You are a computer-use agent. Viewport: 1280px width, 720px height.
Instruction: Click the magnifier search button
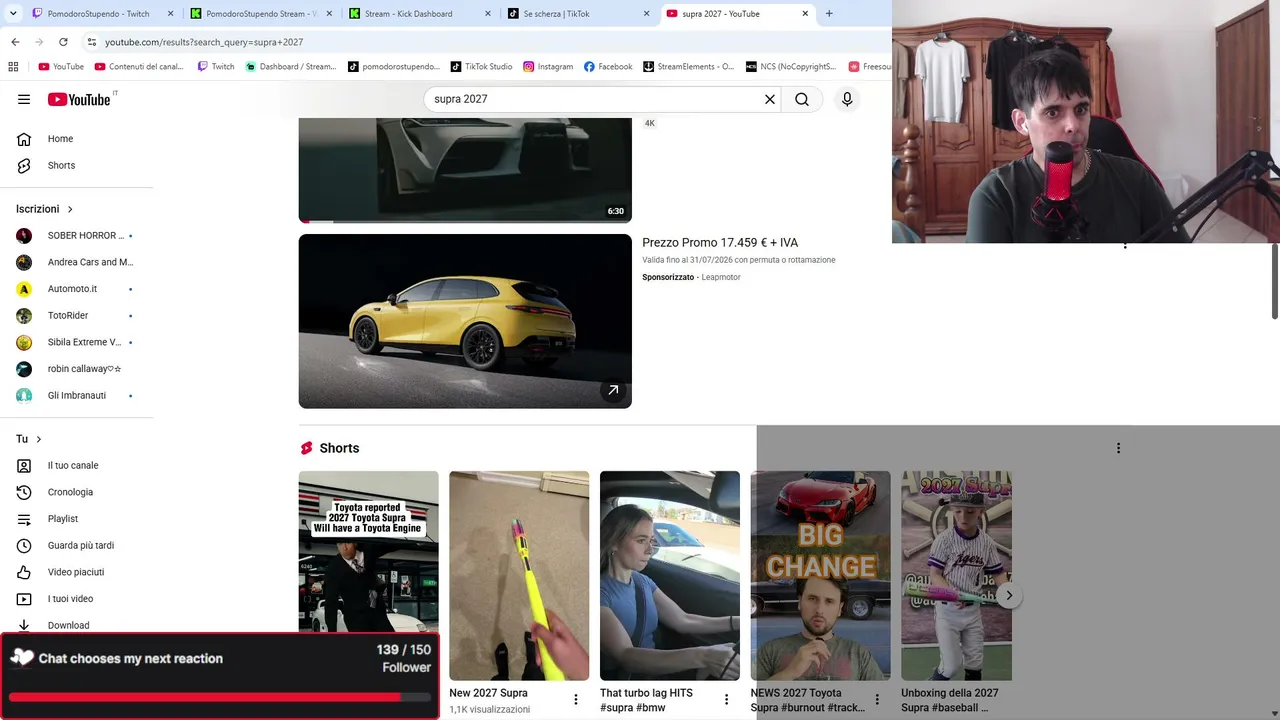pyautogui.click(x=802, y=99)
